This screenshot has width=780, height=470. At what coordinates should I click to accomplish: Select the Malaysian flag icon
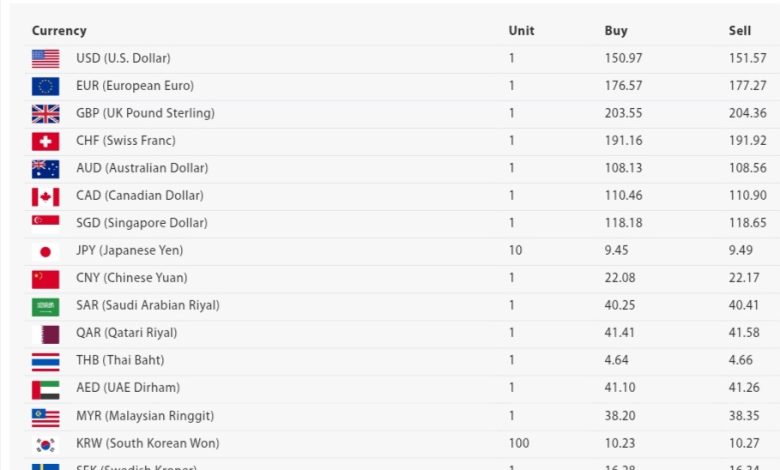pyautogui.click(x=45, y=417)
